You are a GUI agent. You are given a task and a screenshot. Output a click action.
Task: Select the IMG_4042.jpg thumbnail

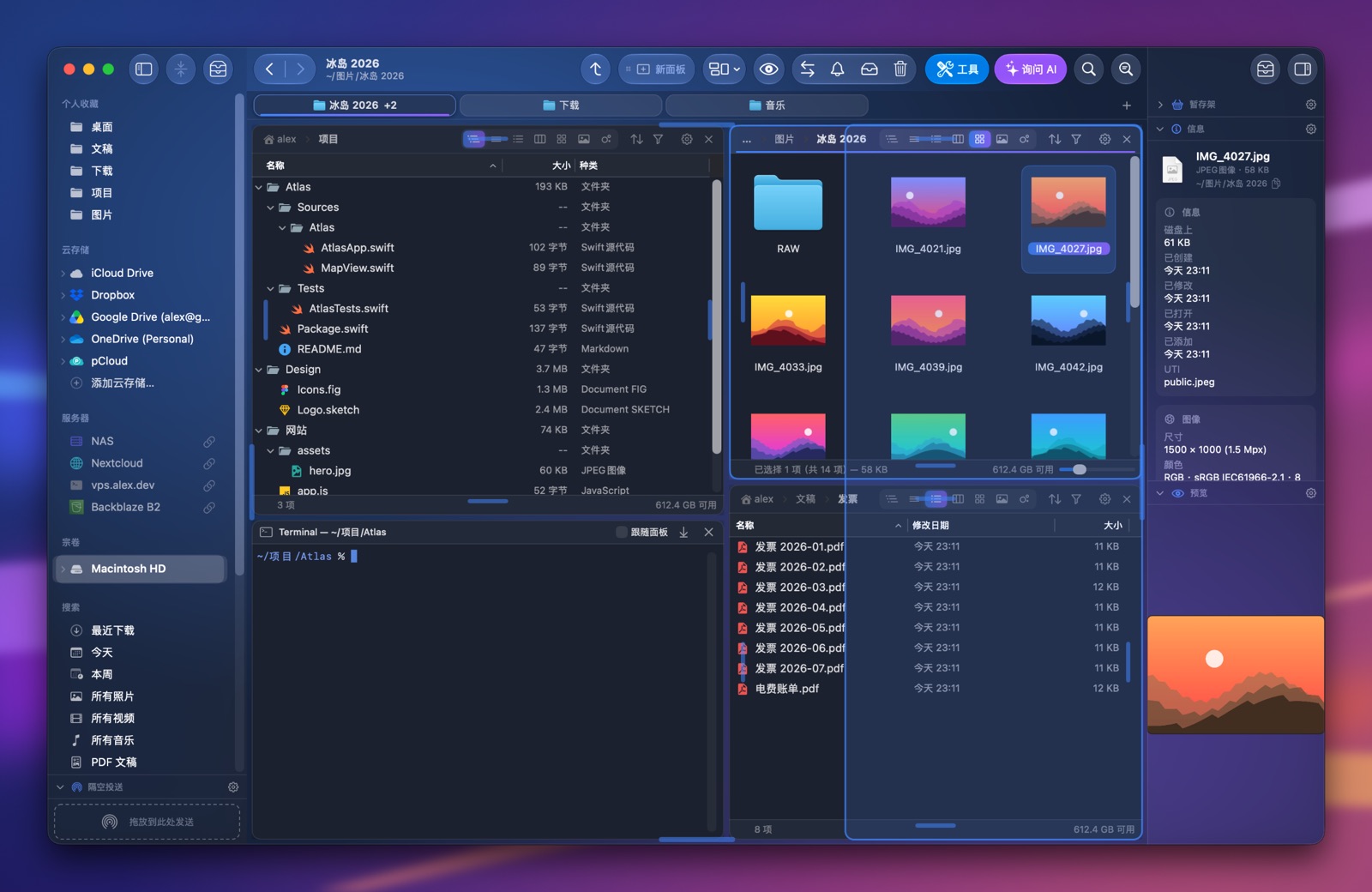tap(1068, 333)
